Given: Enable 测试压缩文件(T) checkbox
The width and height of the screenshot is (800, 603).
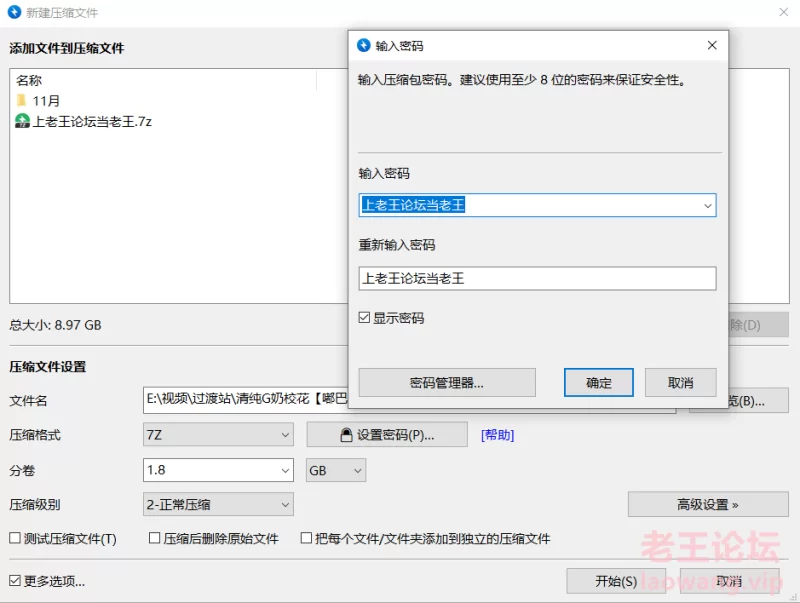Looking at the screenshot, I should 15,538.
